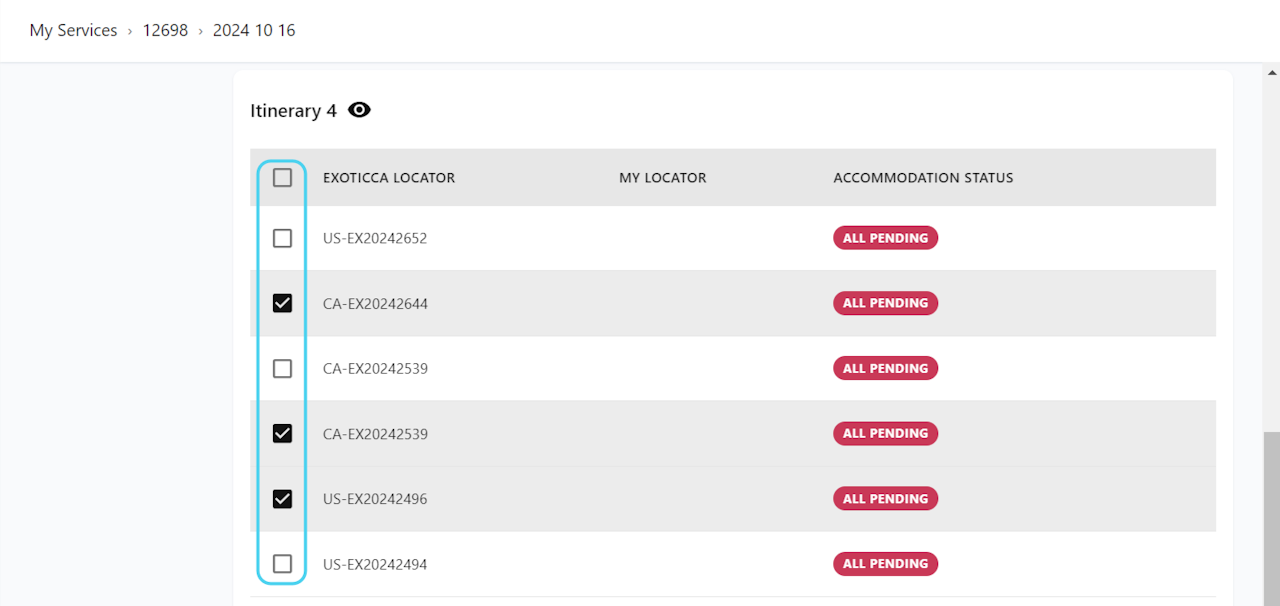Screen dimensions: 1280x606
Task: Click All Pending badge for US-EX20242494
Action: 885,564
